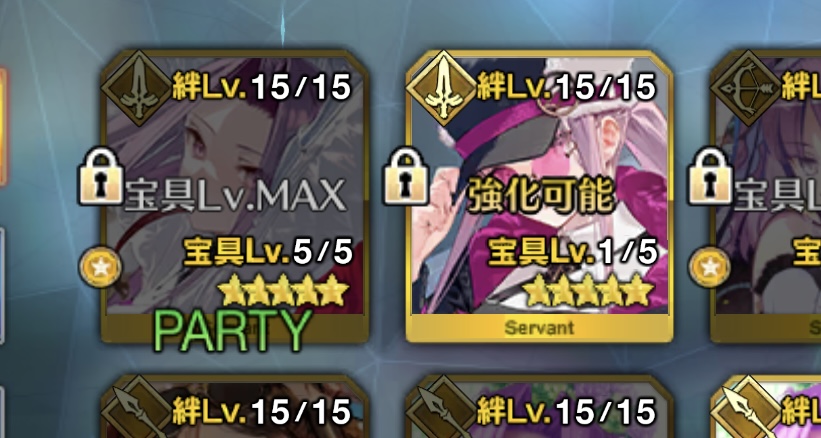Click the green PARTY label
Viewport: 821px width, 438px height.
(x=232, y=331)
